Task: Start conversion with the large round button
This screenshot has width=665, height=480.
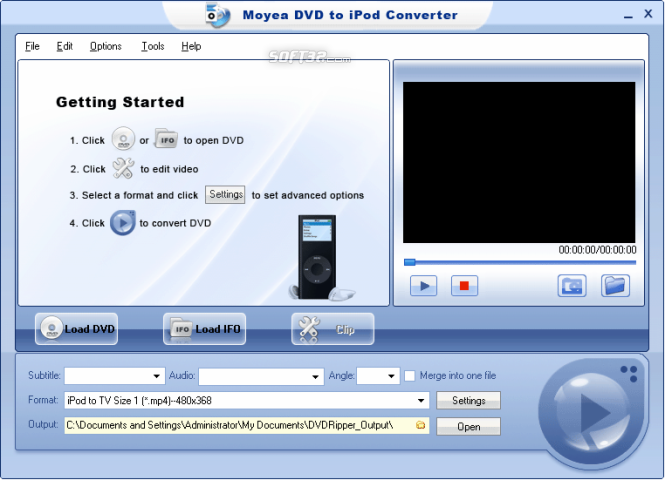Action: (x=593, y=412)
